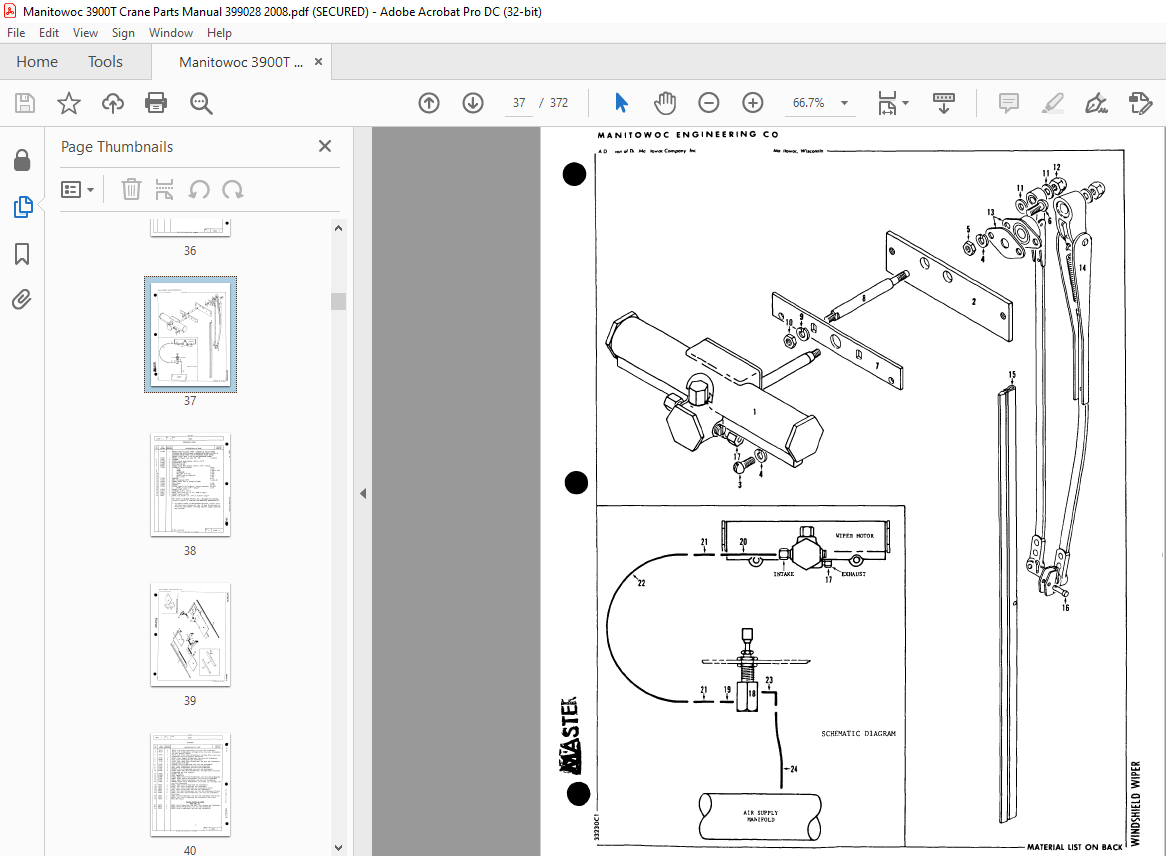Select the Manitowoc 3900T document tab
Screen dimensions: 1166x856
click(x=241, y=62)
